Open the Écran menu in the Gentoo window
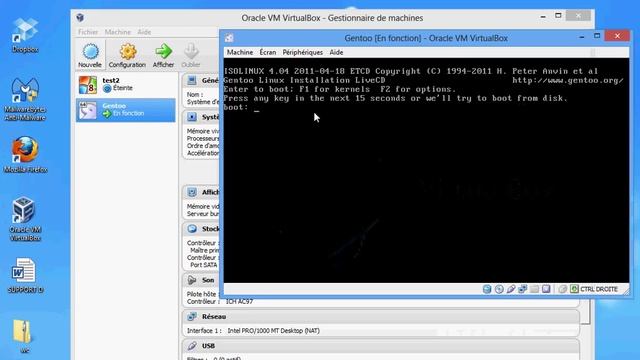Viewport: 640px width, 360px height. click(268, 52)
